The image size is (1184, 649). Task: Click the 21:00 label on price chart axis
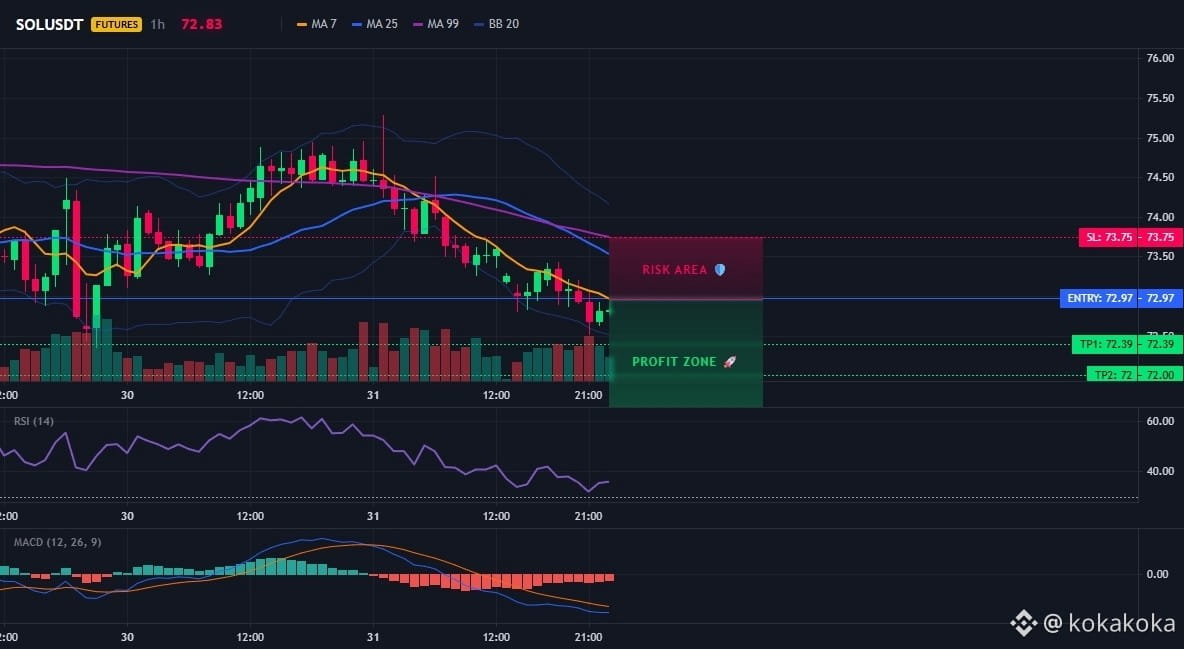588,395
